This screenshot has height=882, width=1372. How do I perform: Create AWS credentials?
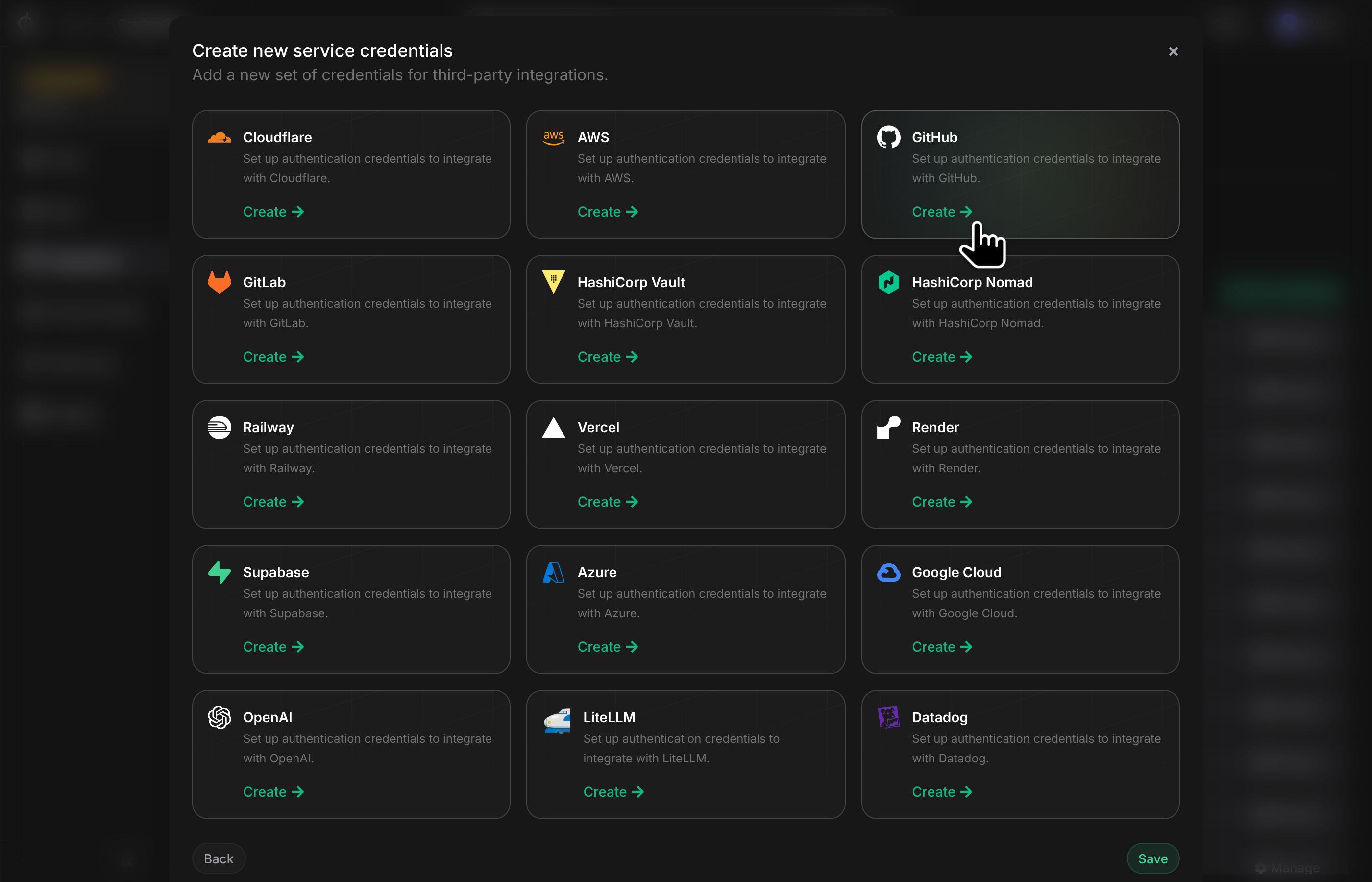pos(608,212)
